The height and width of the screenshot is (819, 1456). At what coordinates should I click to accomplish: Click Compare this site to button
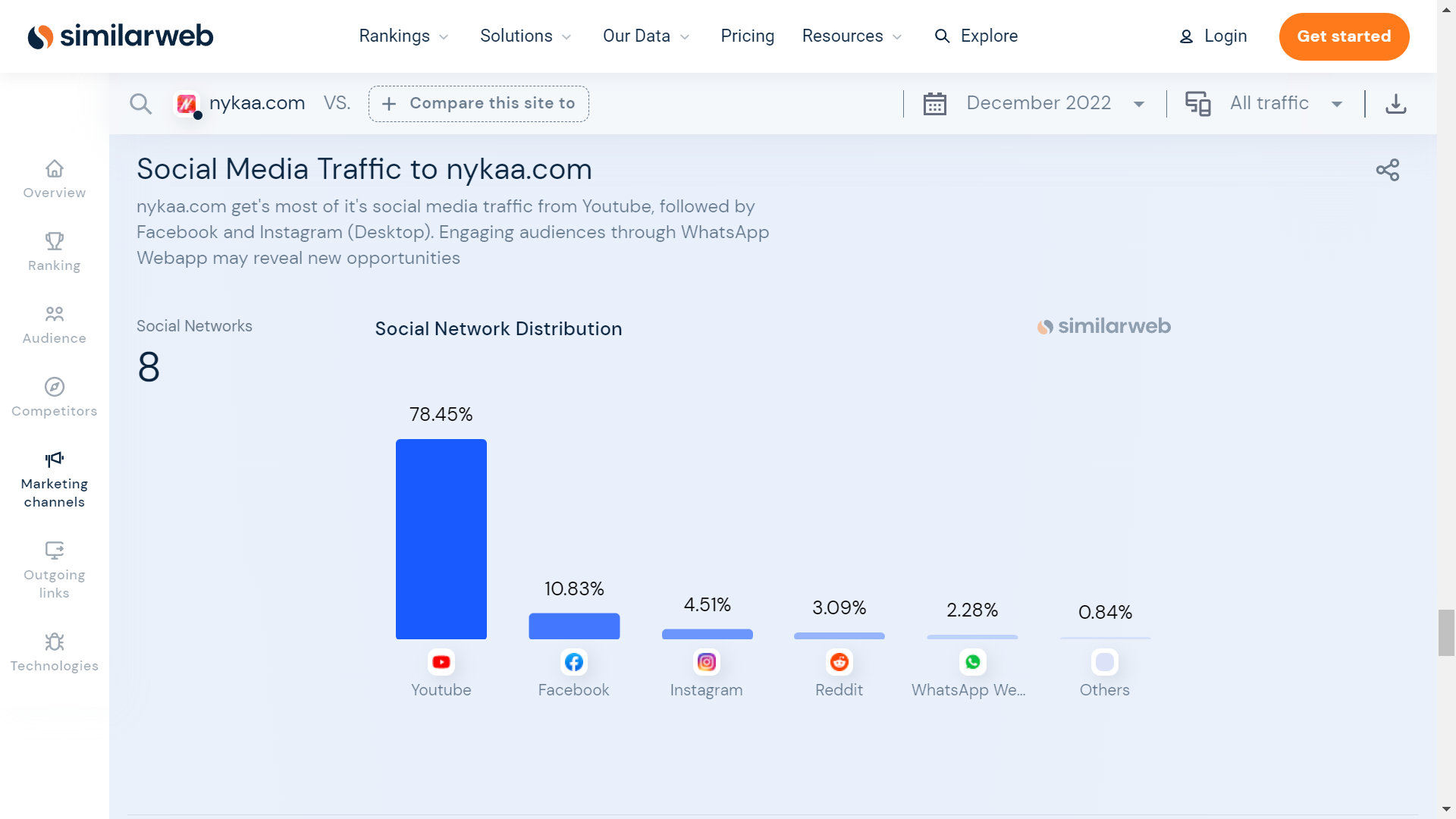pos(479,104)
